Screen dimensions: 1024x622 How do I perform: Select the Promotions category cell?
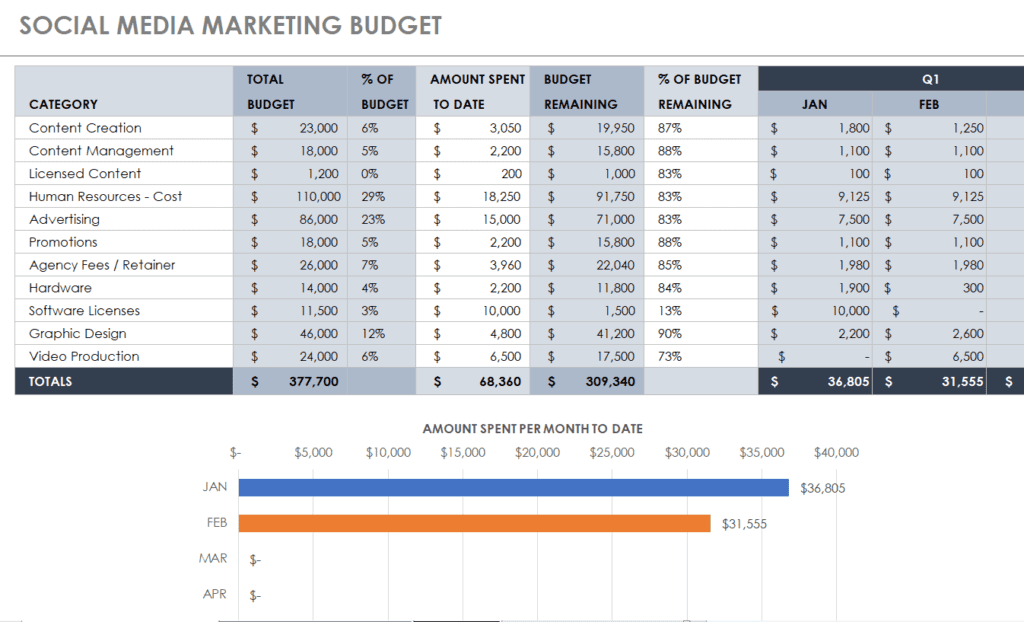(123, 242)
